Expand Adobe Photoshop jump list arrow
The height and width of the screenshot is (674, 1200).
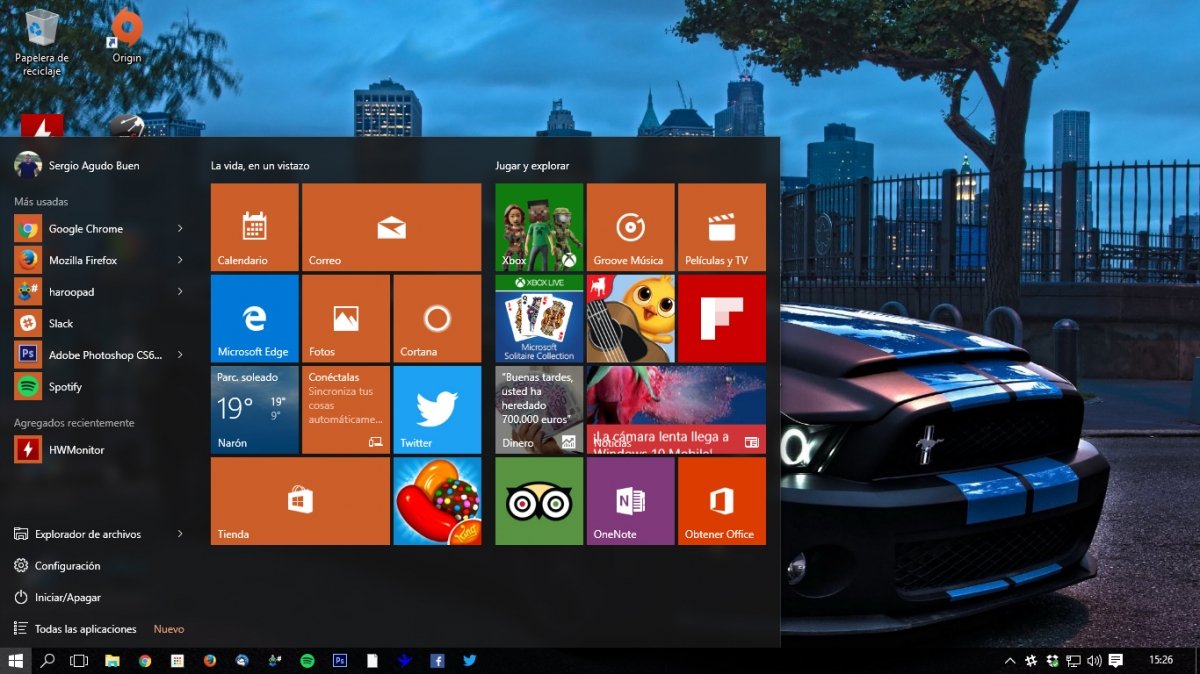click(x=180, y=355)
